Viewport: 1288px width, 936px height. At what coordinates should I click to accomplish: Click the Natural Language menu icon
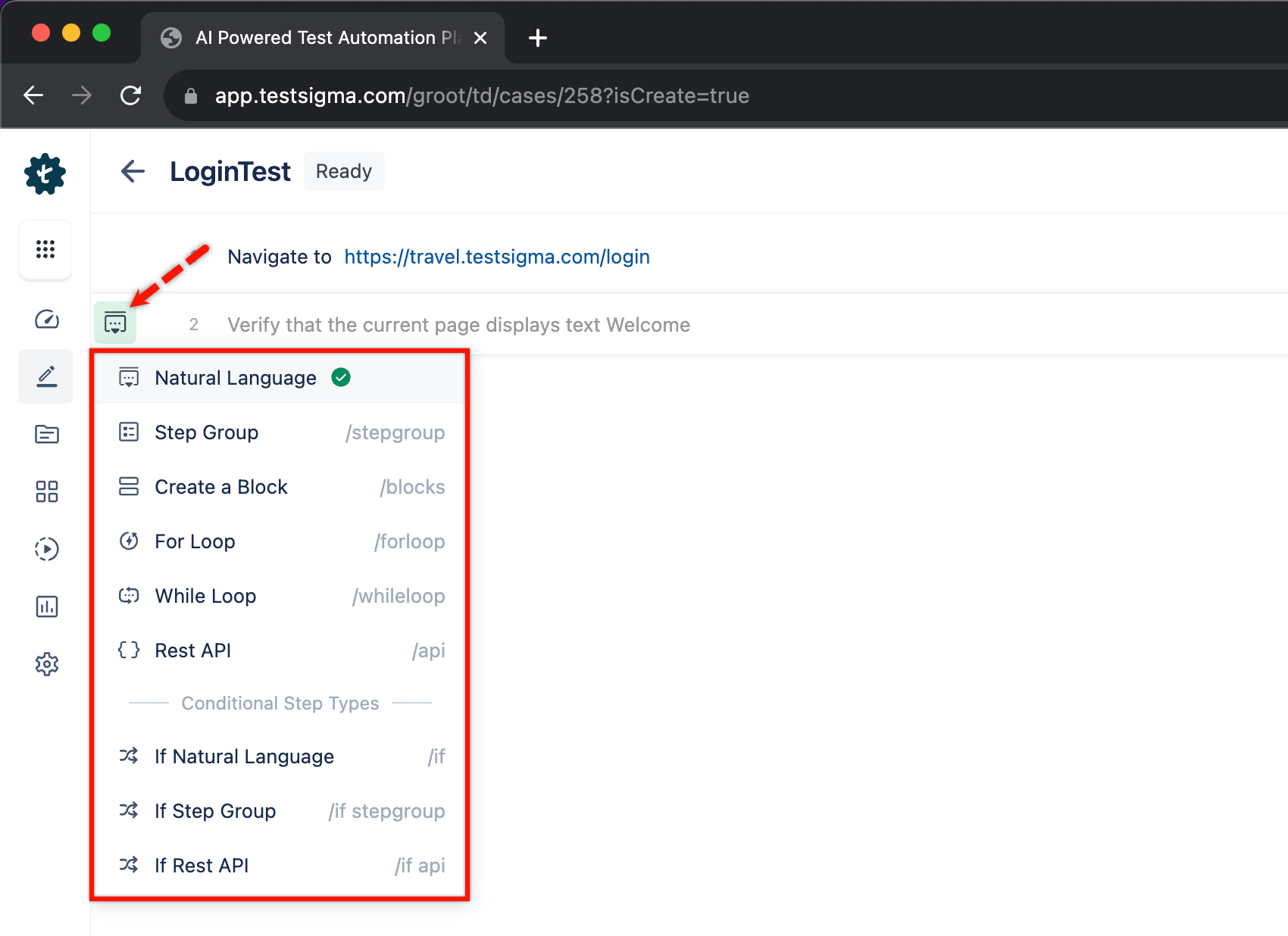pyautogui.click(x=129, y=377)
